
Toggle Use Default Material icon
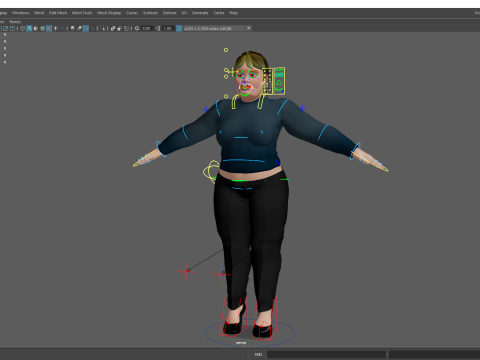pos(36,28)
